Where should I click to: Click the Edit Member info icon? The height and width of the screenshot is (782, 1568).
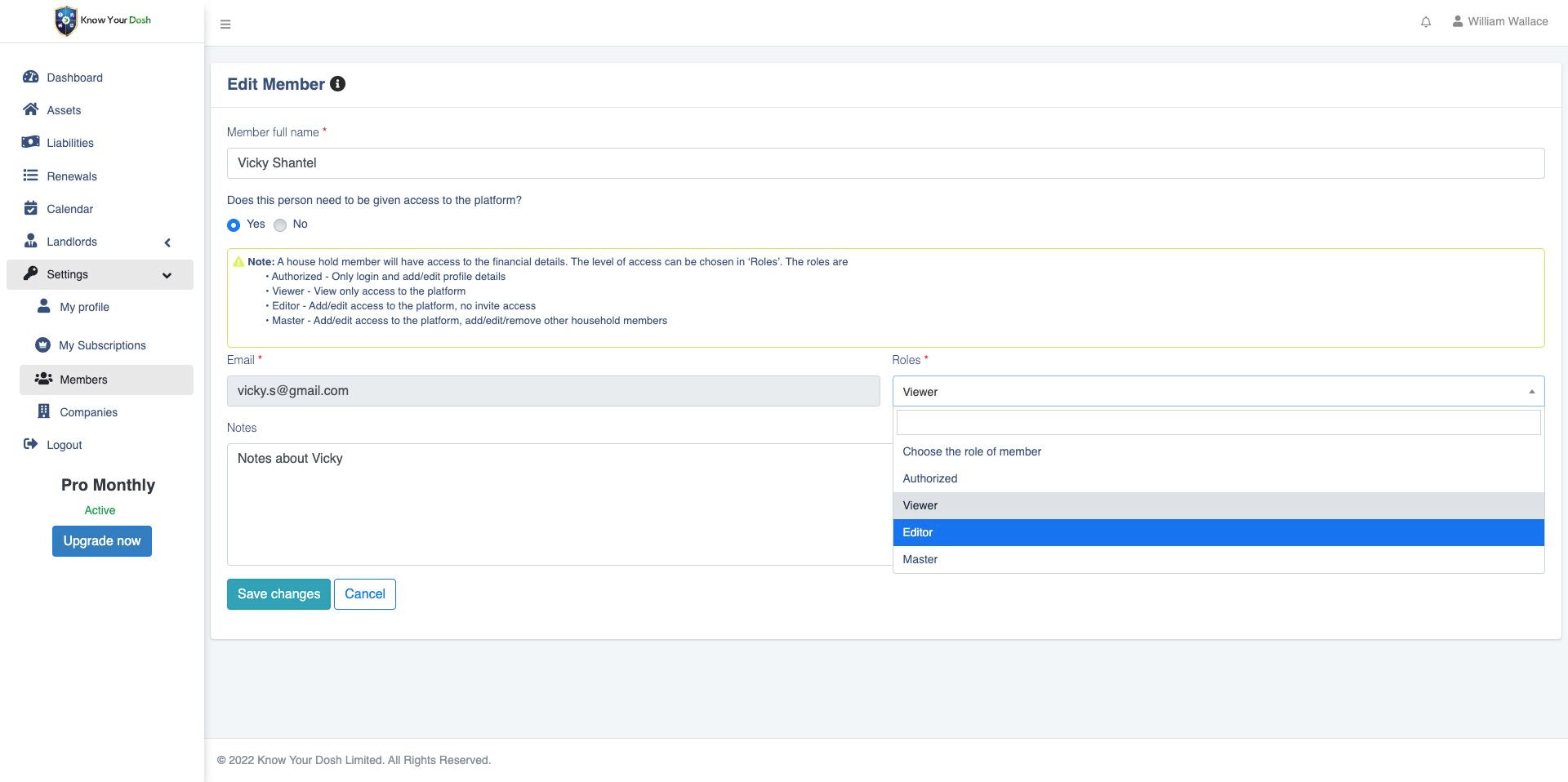click(x=337, y=84)
